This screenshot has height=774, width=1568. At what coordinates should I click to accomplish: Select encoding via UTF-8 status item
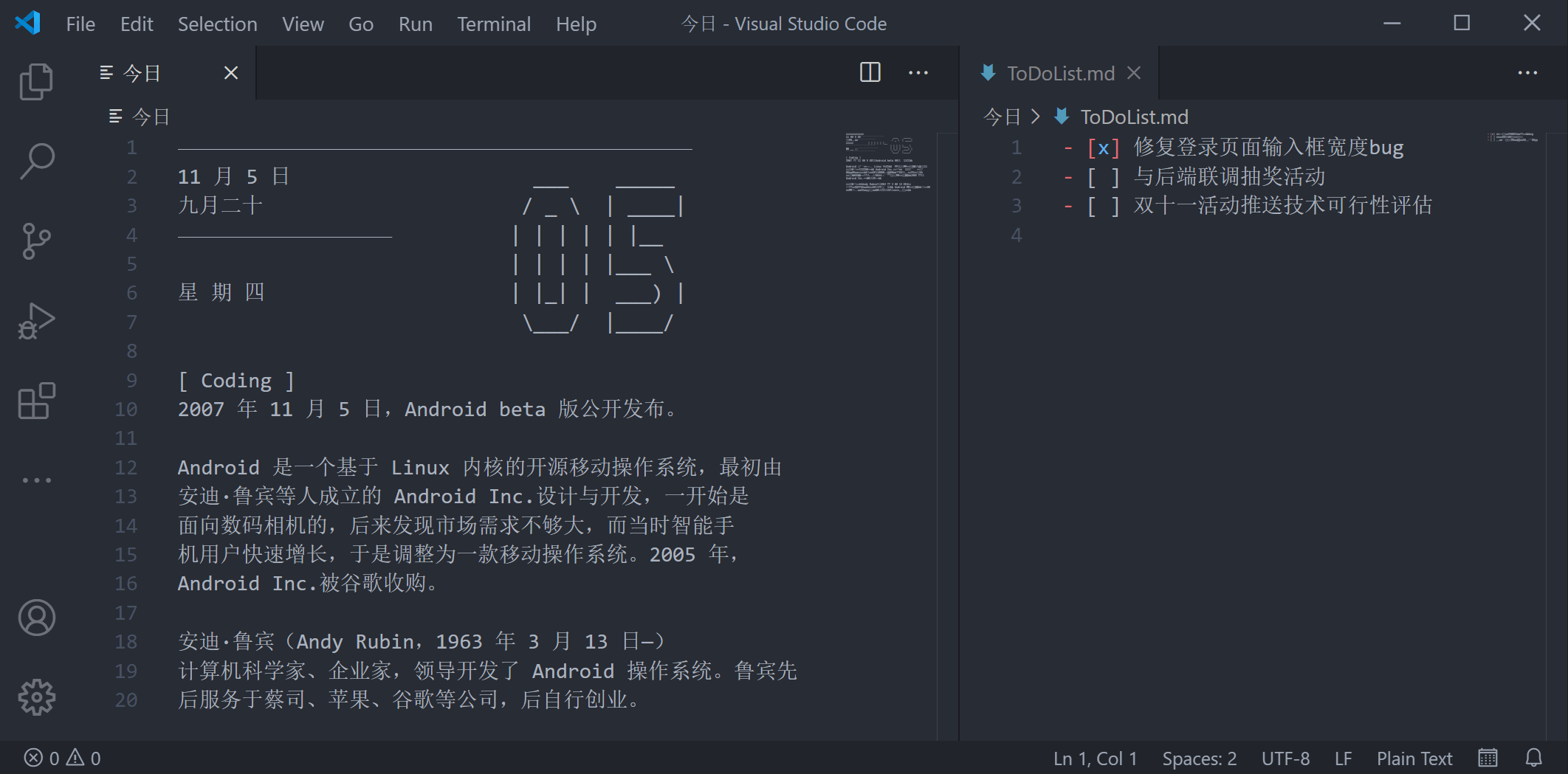click(1285, 759)
